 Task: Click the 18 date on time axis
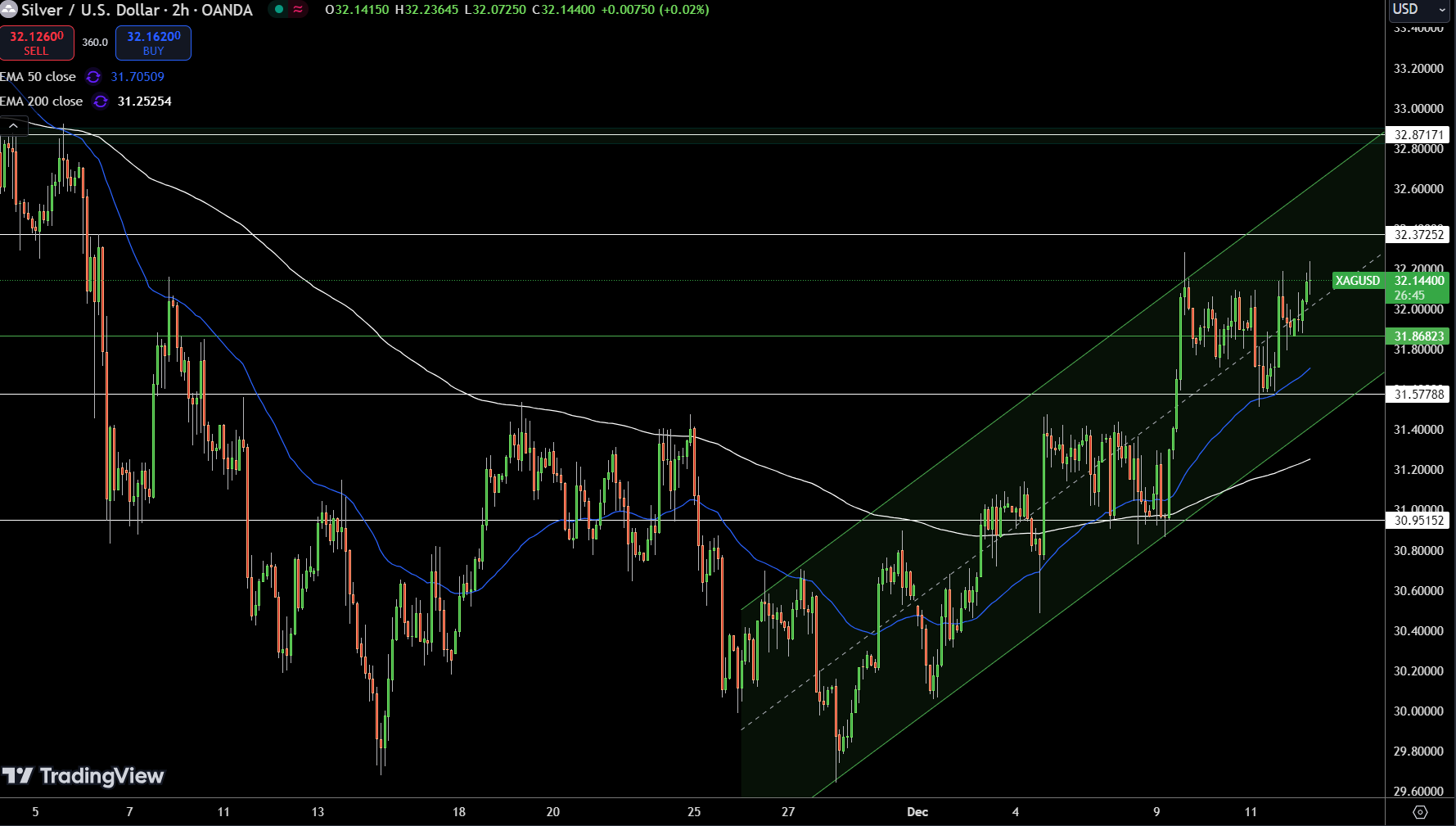click(x=459, y=812)
